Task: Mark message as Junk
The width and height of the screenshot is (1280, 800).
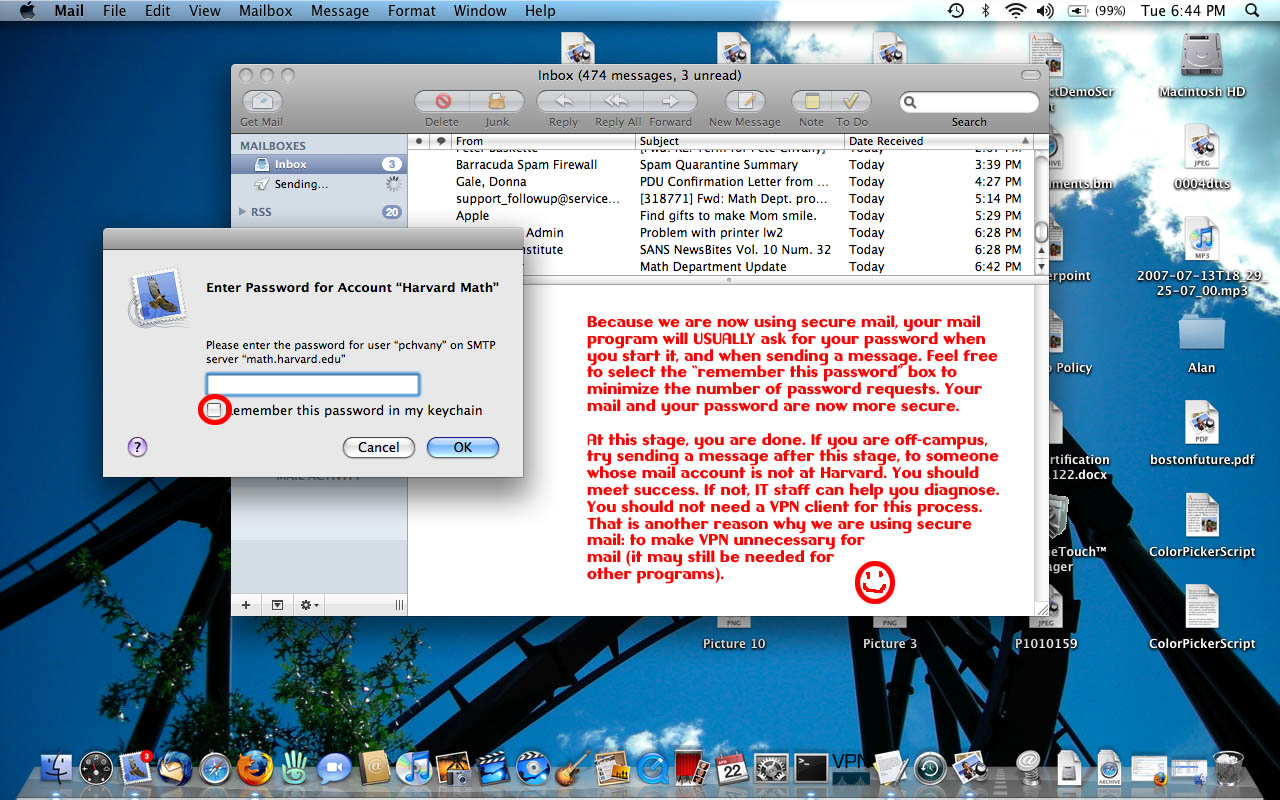Action: click(497, 102)
